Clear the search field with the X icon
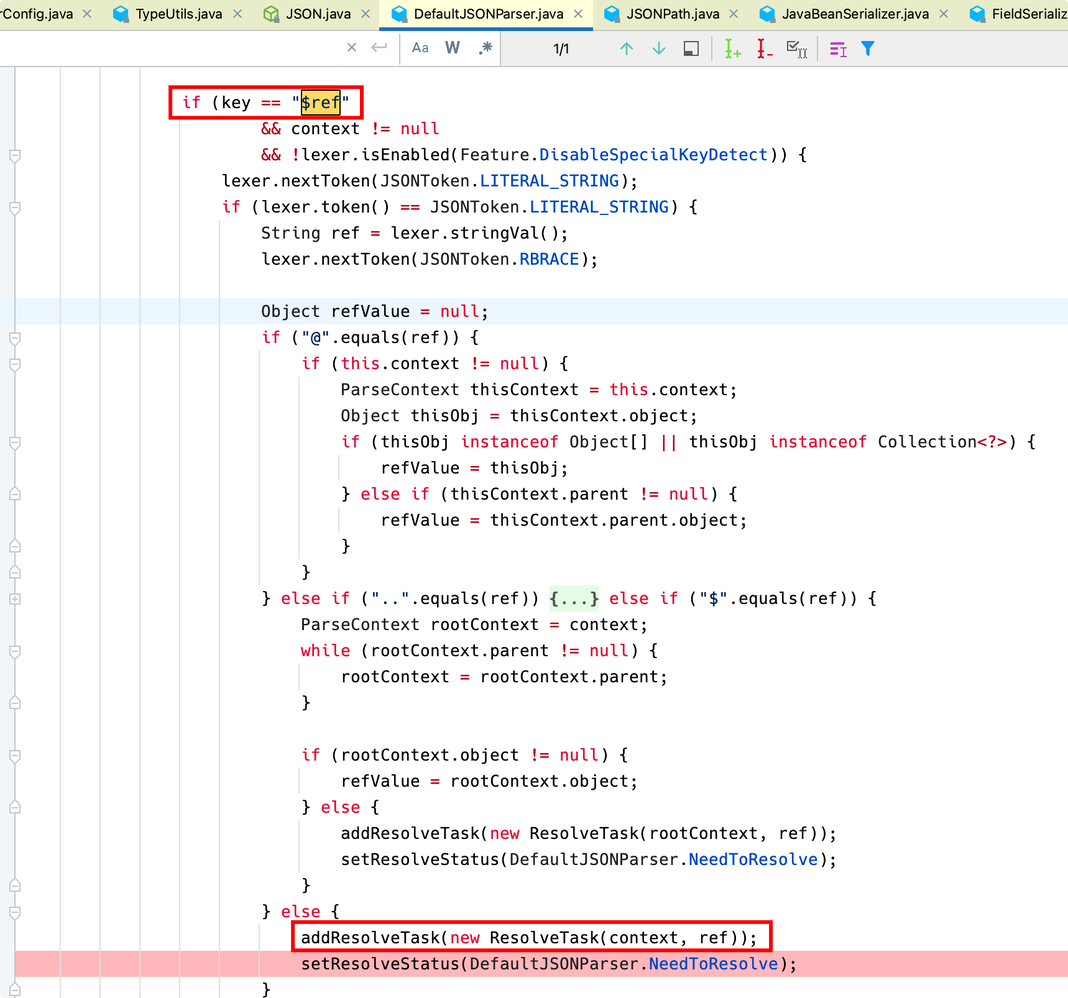 coord(351,48)
